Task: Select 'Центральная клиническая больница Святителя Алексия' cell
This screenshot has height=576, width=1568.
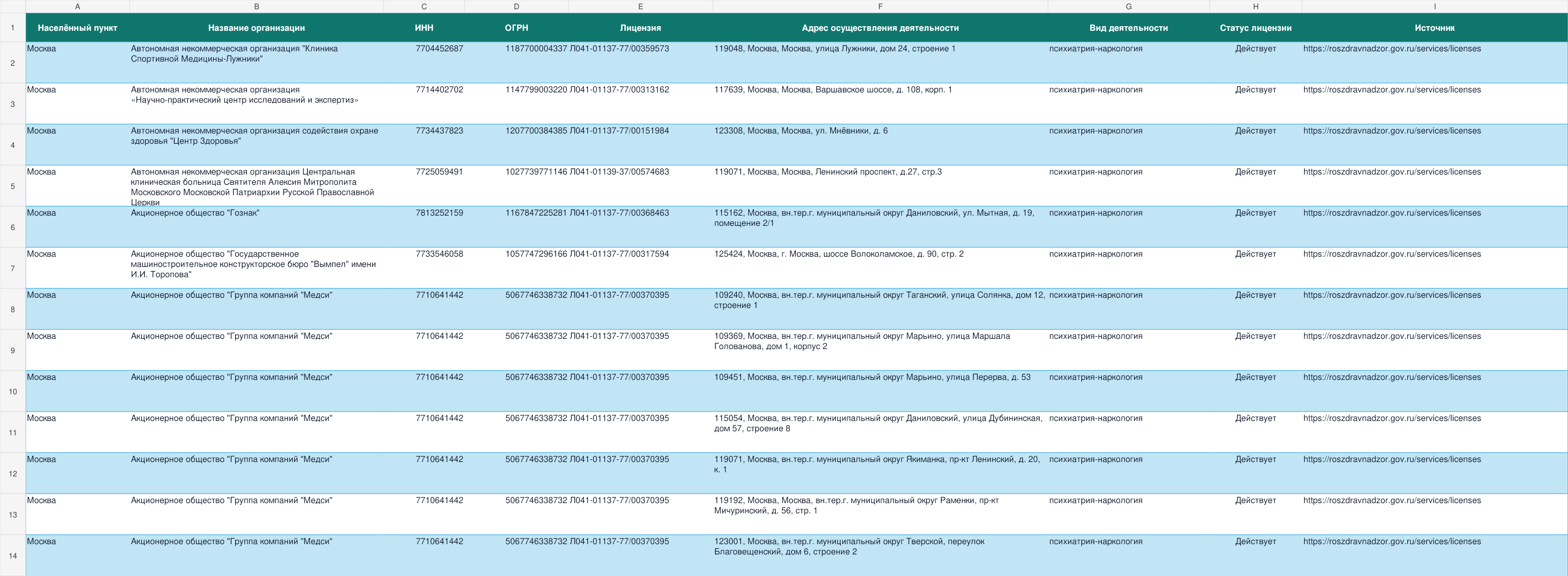Action: tap(256, 186)
